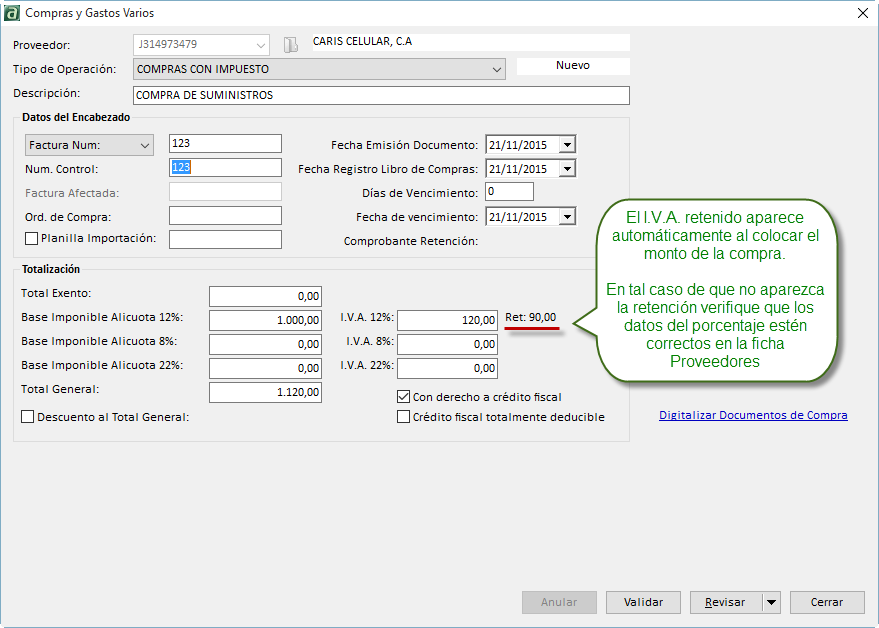Open the Tipo de Operación dropdown
The image size is (879, 628).
tap(497, 69)
